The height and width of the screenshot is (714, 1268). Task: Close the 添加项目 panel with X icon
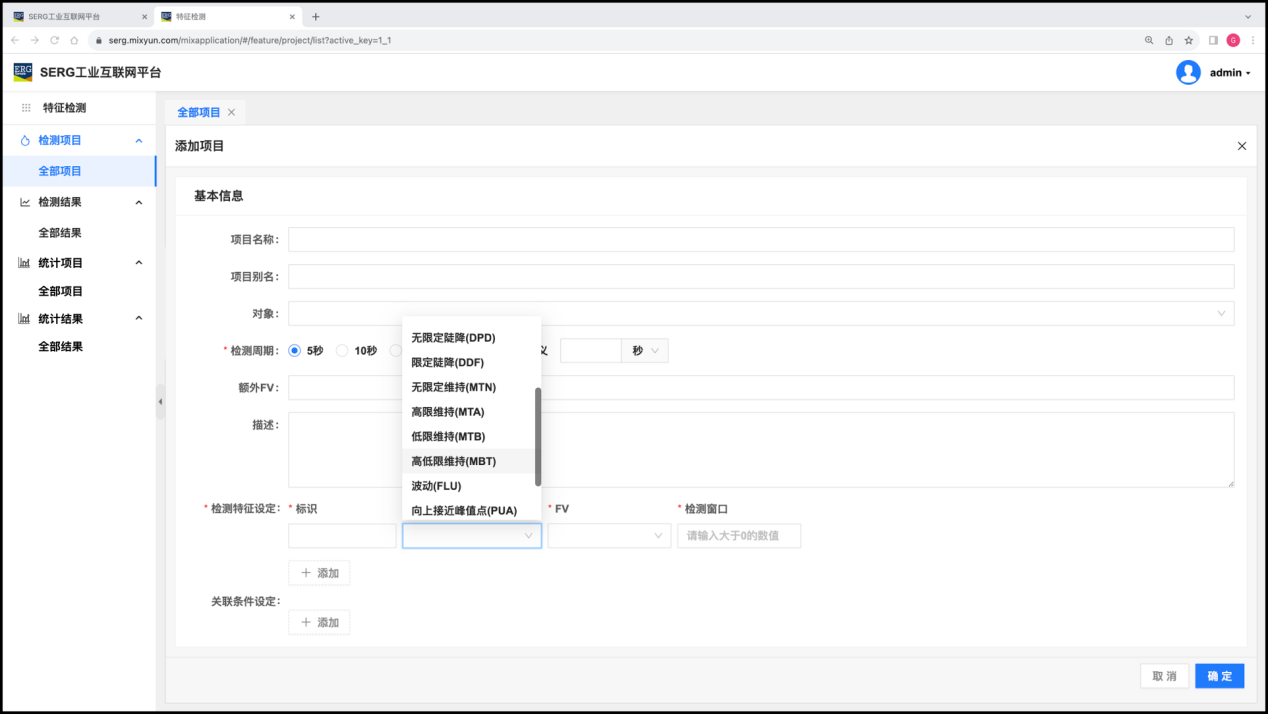point(1241,146)
